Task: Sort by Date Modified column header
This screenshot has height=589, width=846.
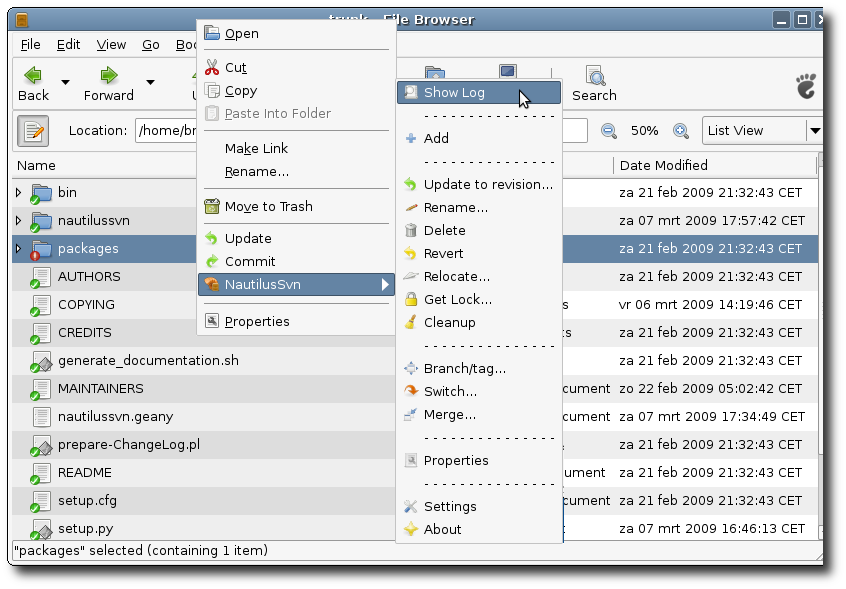Action: point(715,166)
